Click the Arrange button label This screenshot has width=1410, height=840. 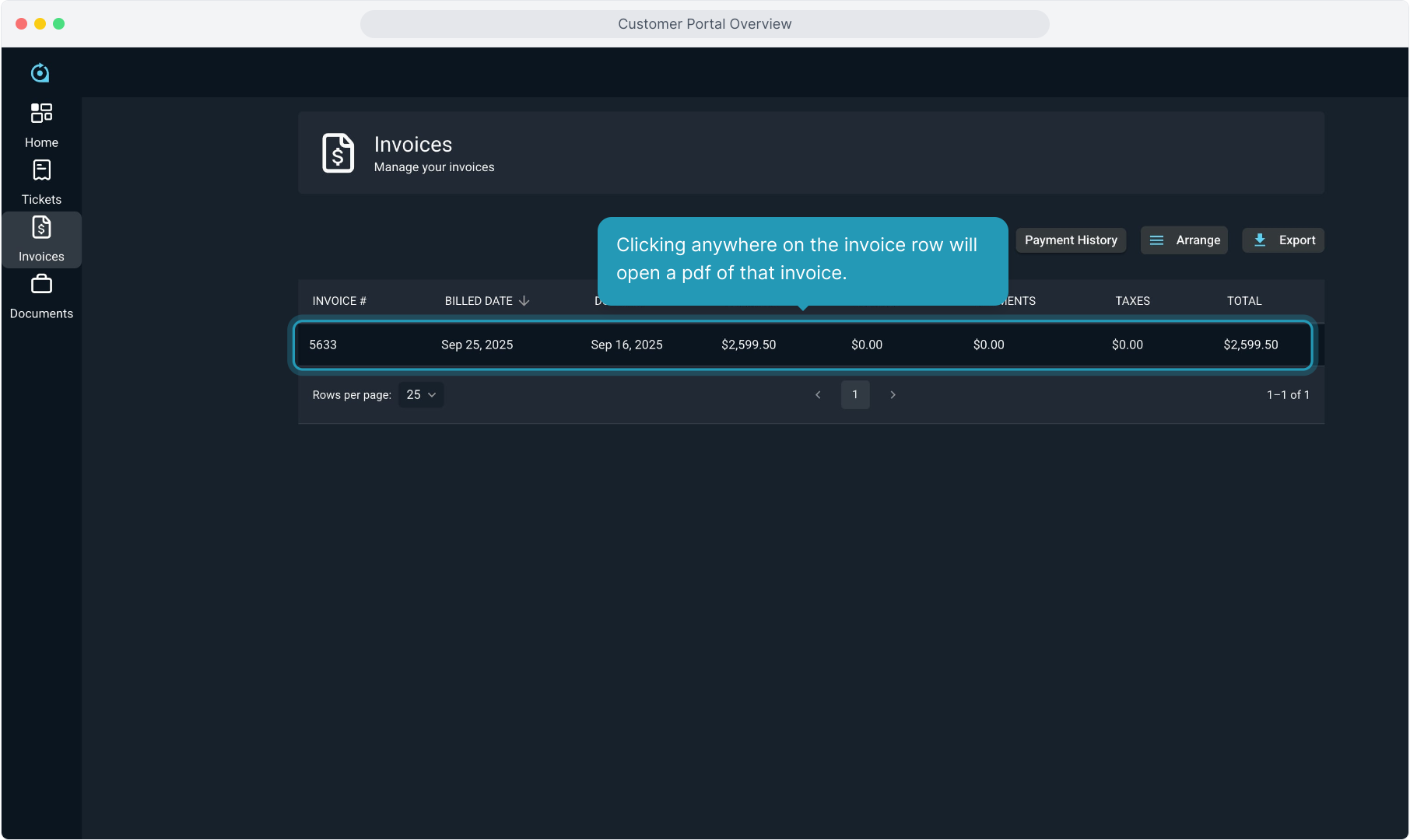[x=1198, y=240]
